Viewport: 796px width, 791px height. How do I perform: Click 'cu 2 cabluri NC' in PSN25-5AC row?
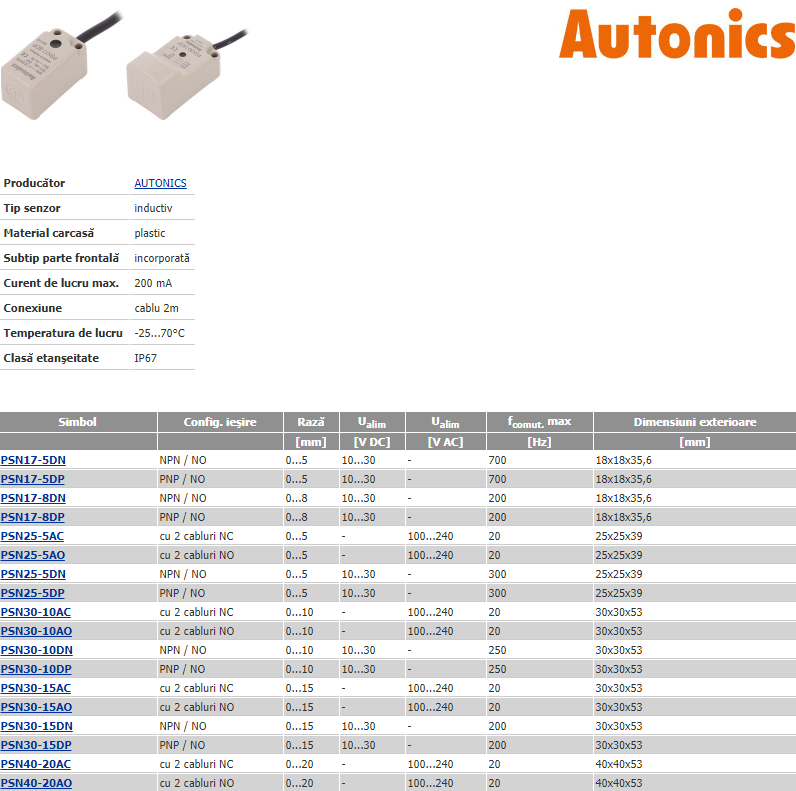point(196,536)
